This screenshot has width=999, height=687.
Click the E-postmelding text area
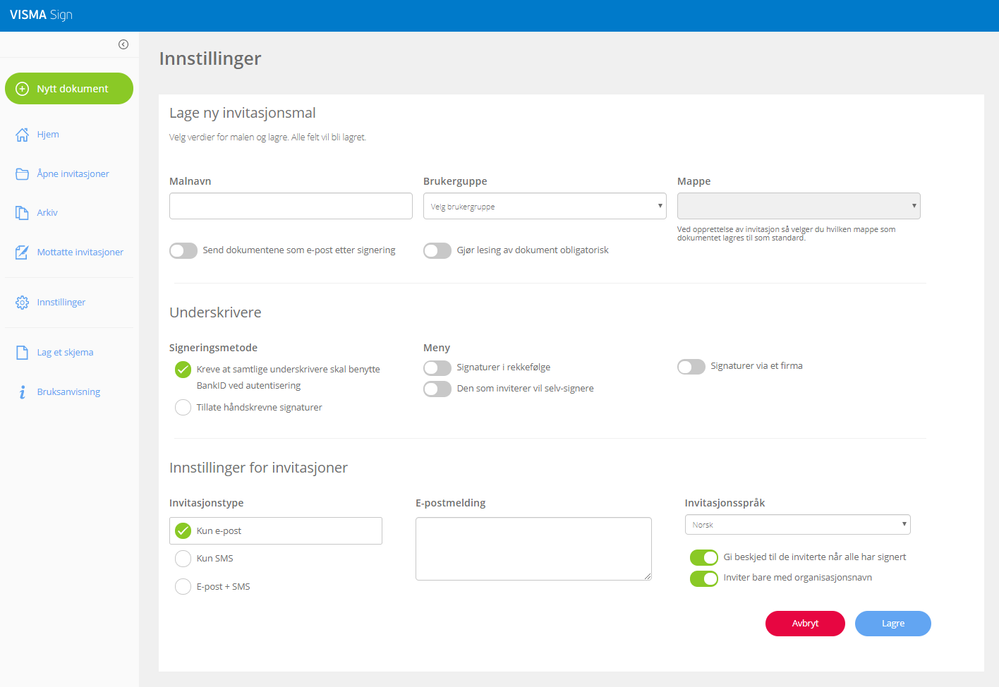click(533, 549)
